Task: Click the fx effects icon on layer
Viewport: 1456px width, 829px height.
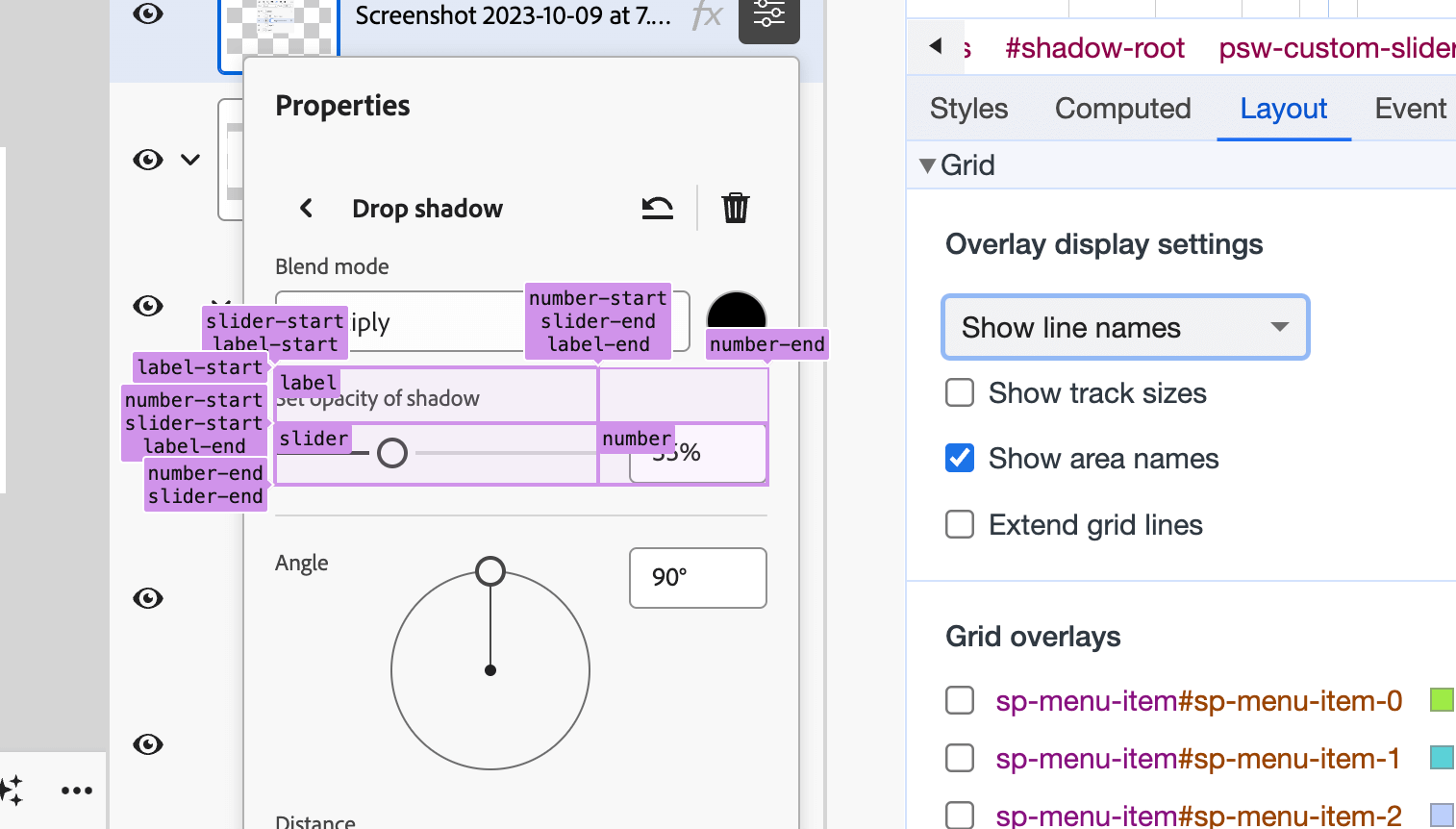Action: click(x=707, y=16)
